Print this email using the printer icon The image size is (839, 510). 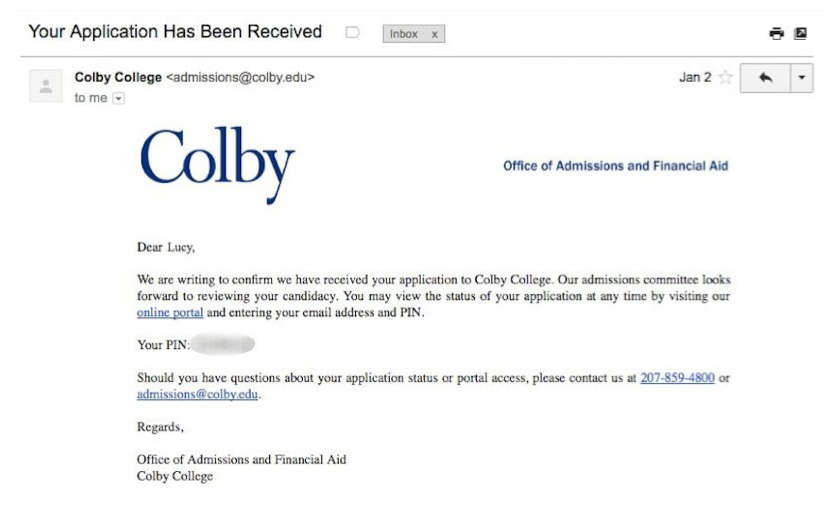click(776, 33)
